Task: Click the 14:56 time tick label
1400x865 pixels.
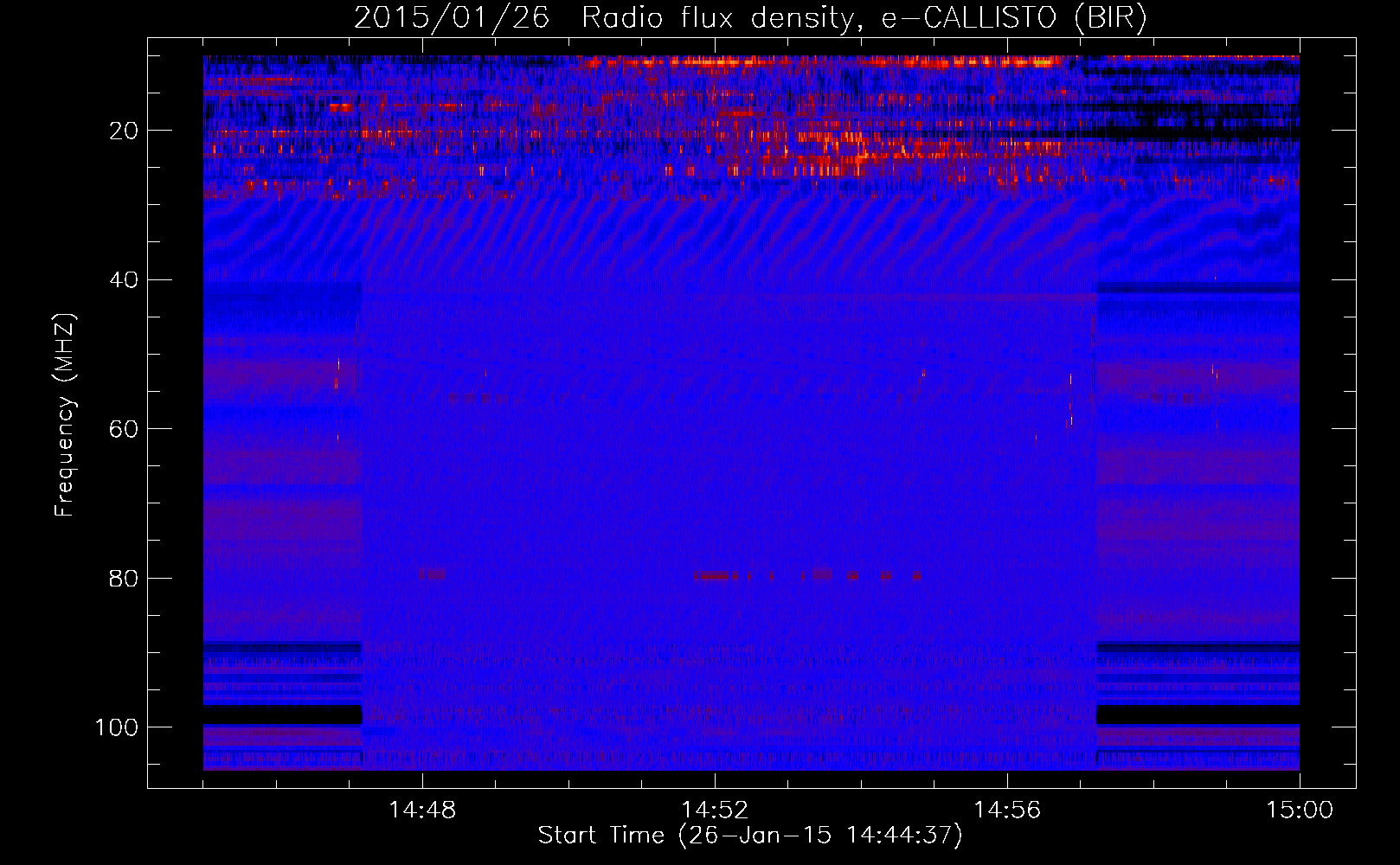Action: pyautogui.click(x=1007, y=811)
